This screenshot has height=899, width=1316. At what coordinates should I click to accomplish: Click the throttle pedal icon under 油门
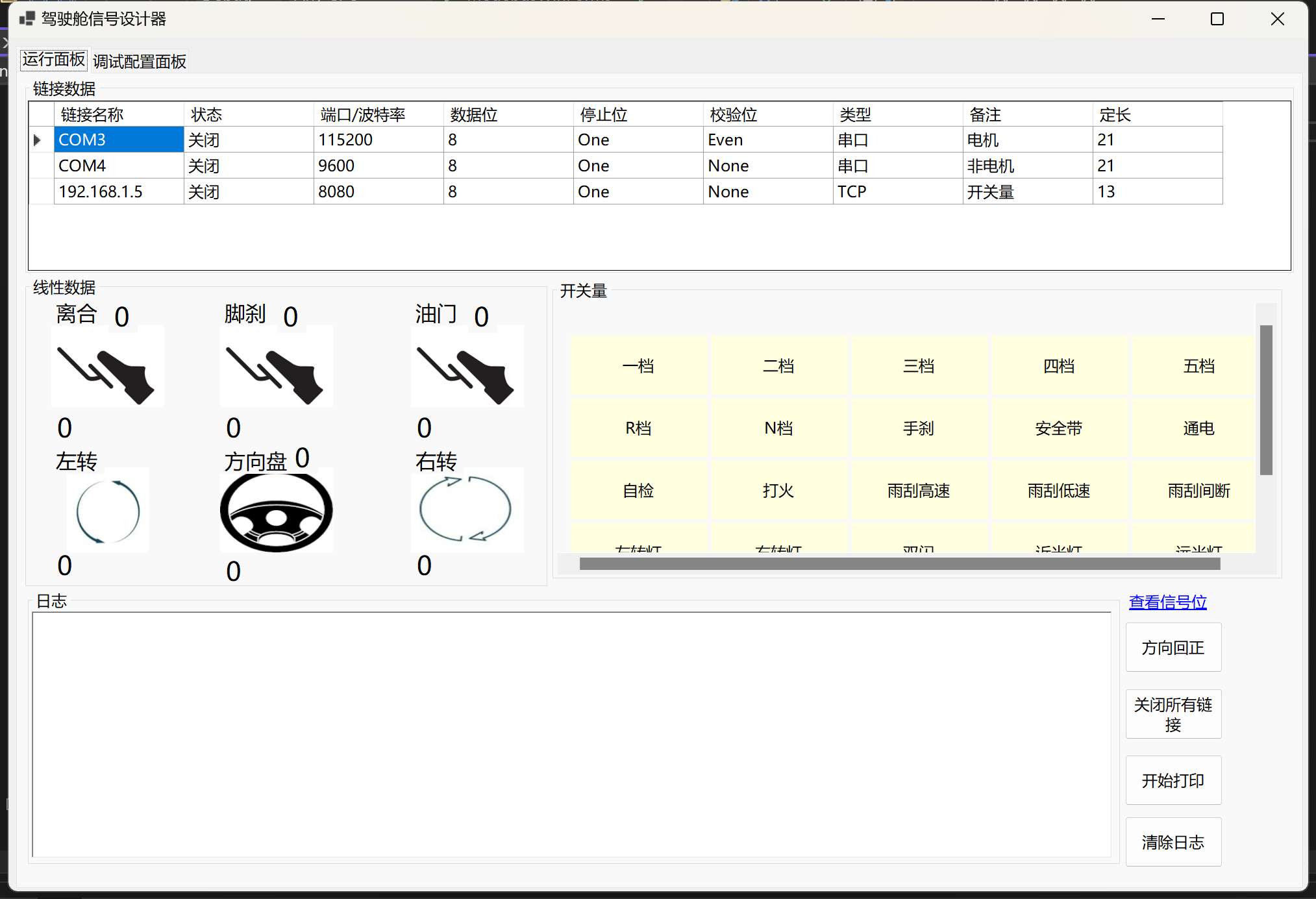click(467, 367)
